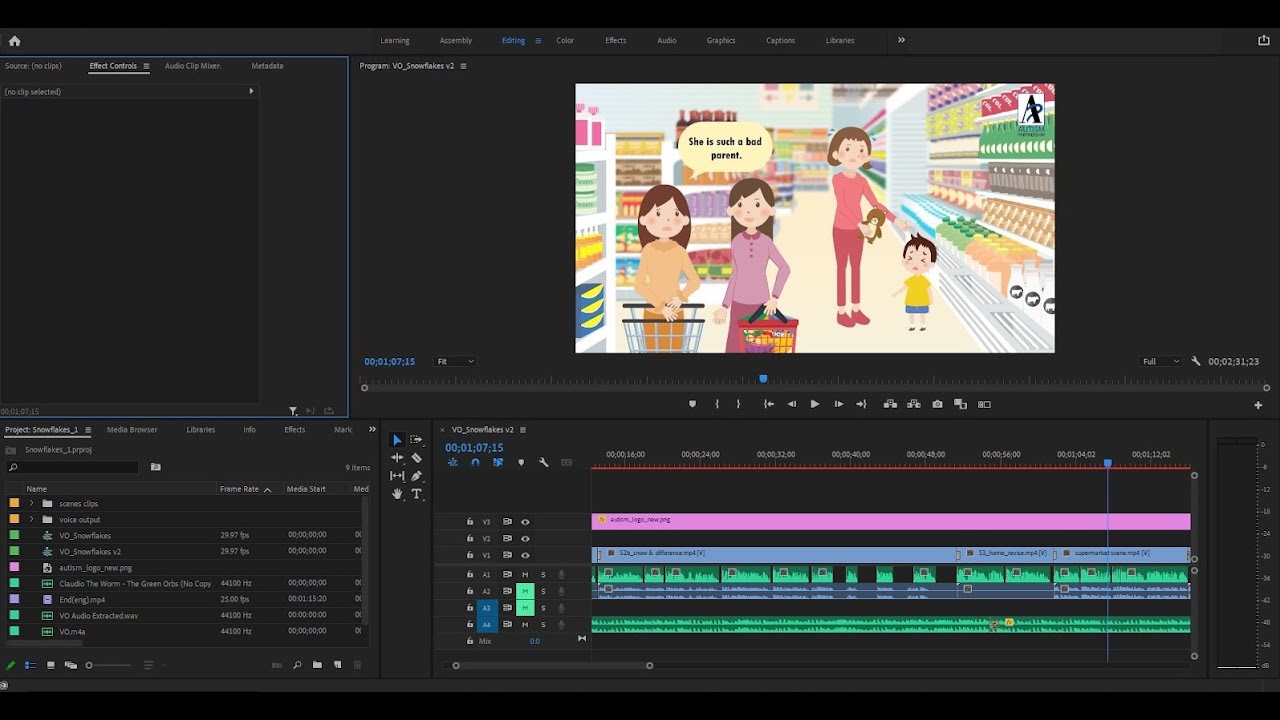Expand the scenes clips bin
The width and height of the screenshot is (1280, 720).
point(31,503)
